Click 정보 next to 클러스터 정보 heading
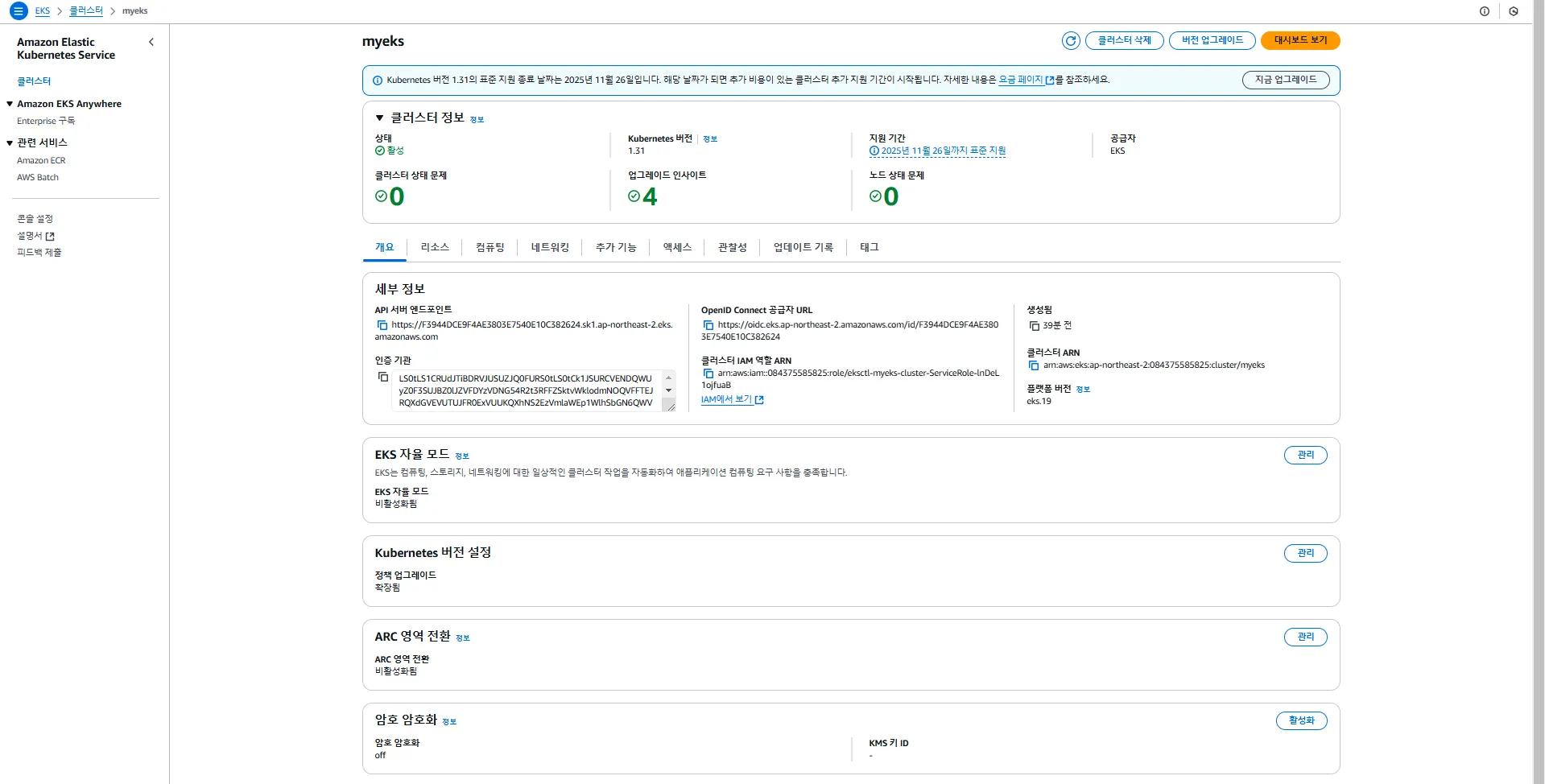The height and width of the screenshot is (784, 1545). tap(477, 120)
